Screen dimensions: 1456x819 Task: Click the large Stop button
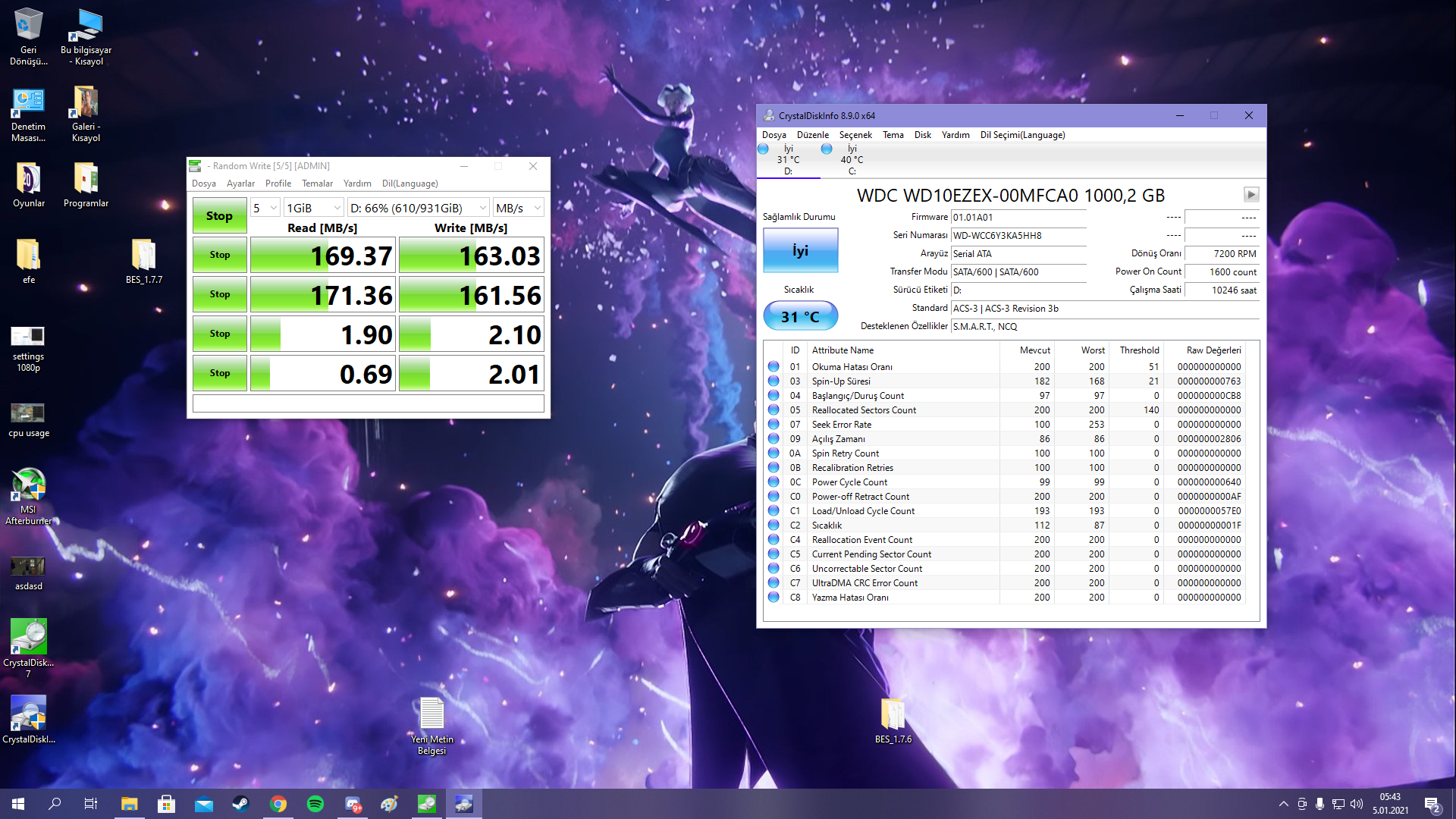[x=219, y=215]
